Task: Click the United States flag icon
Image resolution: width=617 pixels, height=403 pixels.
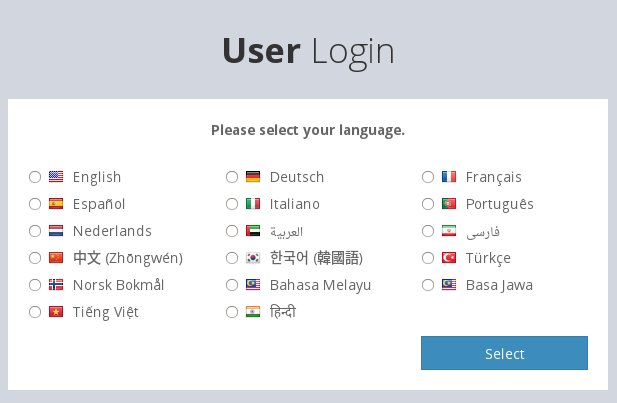Action: 56,177
